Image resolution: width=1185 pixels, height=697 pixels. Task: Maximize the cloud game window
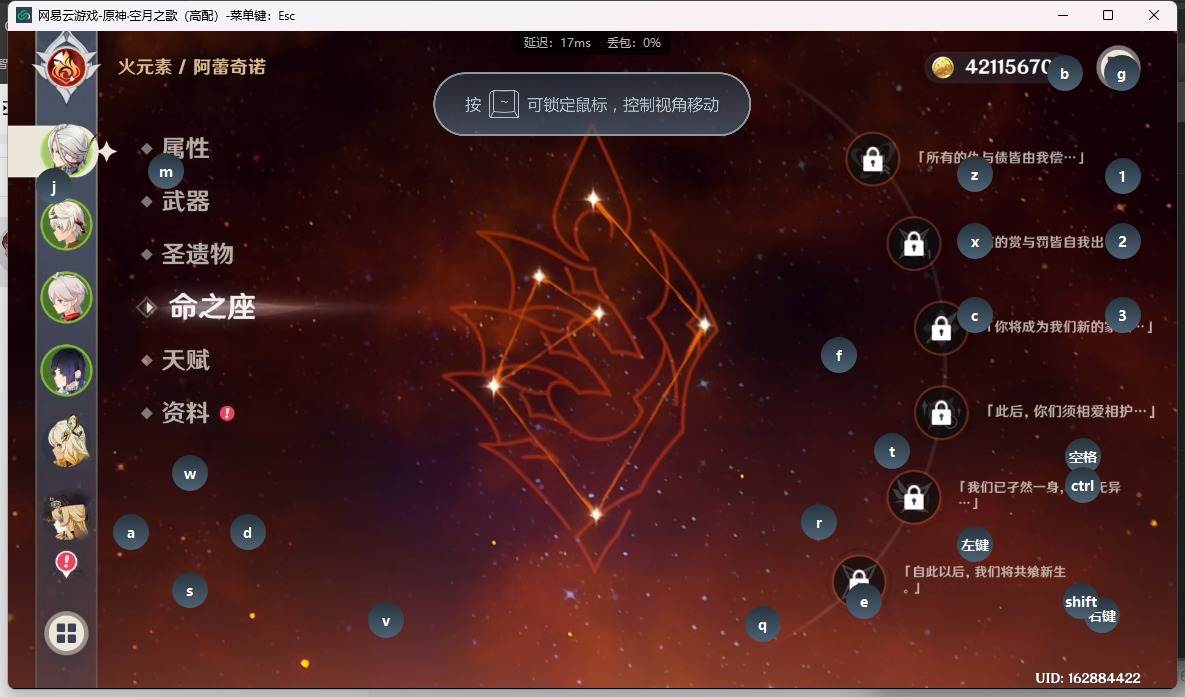tap(1108, 15)
